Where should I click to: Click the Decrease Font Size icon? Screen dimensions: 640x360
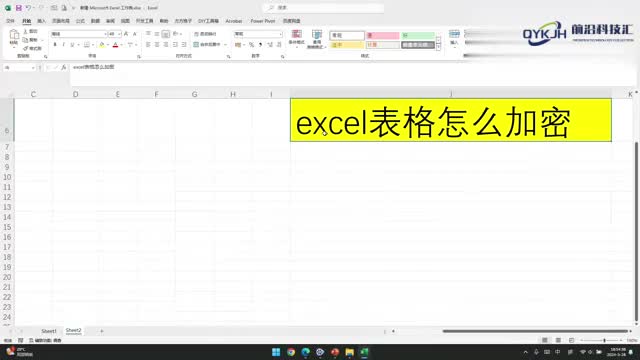[x=135, y=34]
